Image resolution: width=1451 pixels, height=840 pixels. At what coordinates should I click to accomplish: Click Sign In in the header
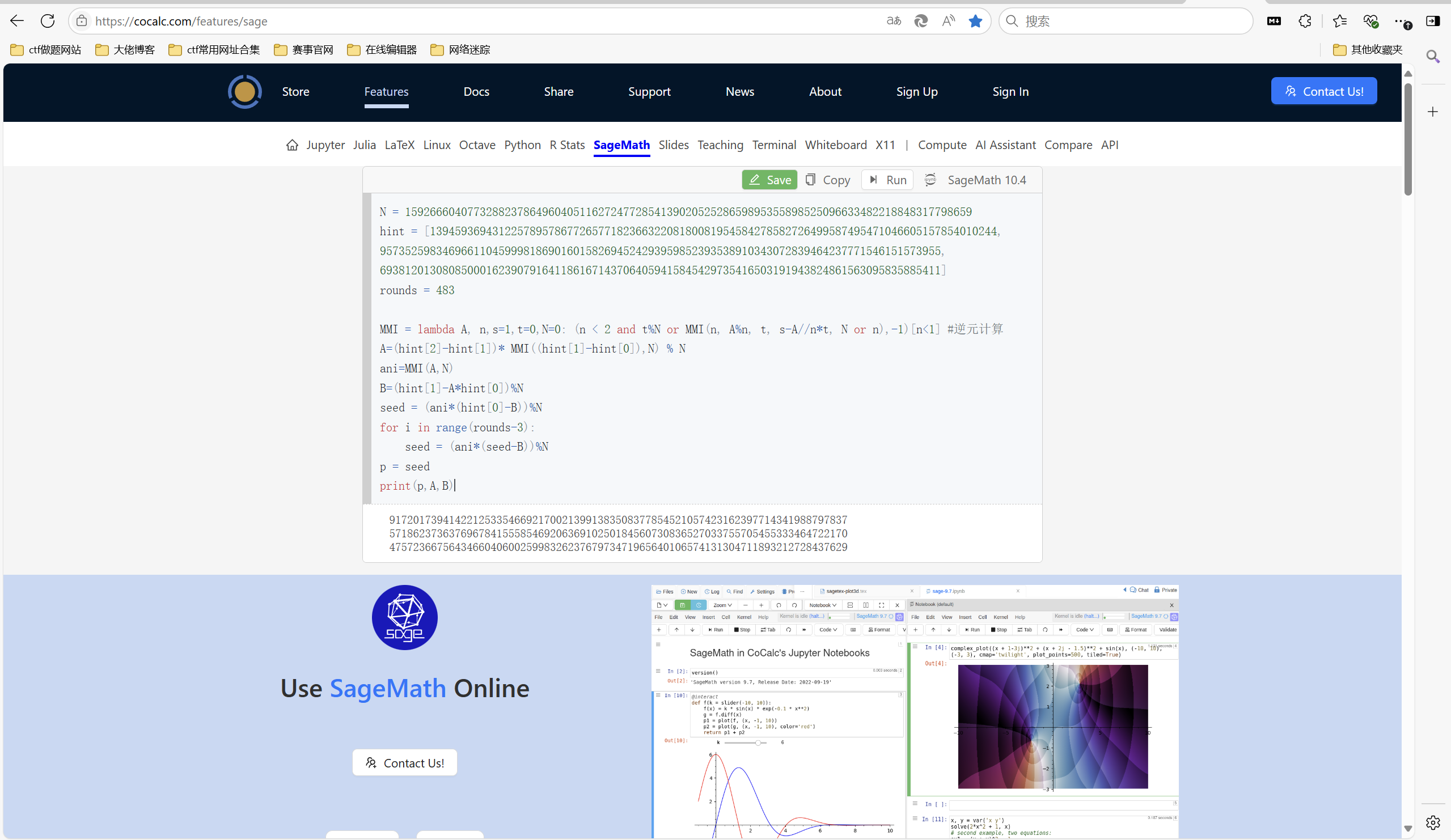click(1010, 92)
